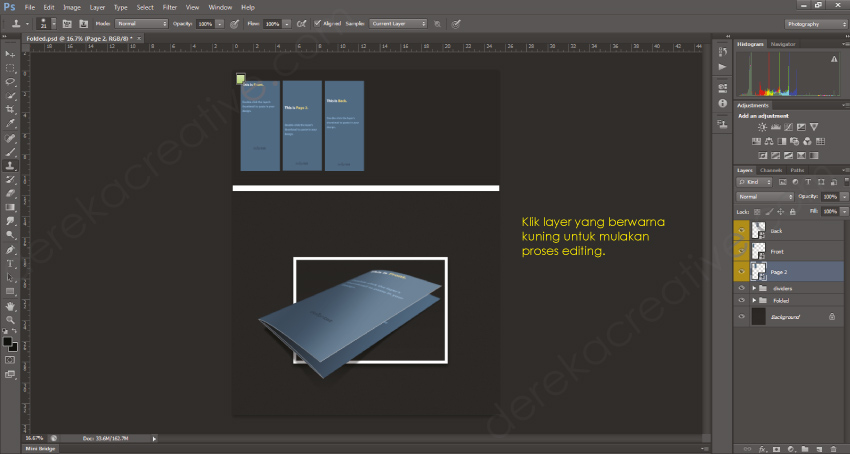Select the Crop tool
Image resolution: width=850 pixels, height=454 pixels.
(10, 109)
